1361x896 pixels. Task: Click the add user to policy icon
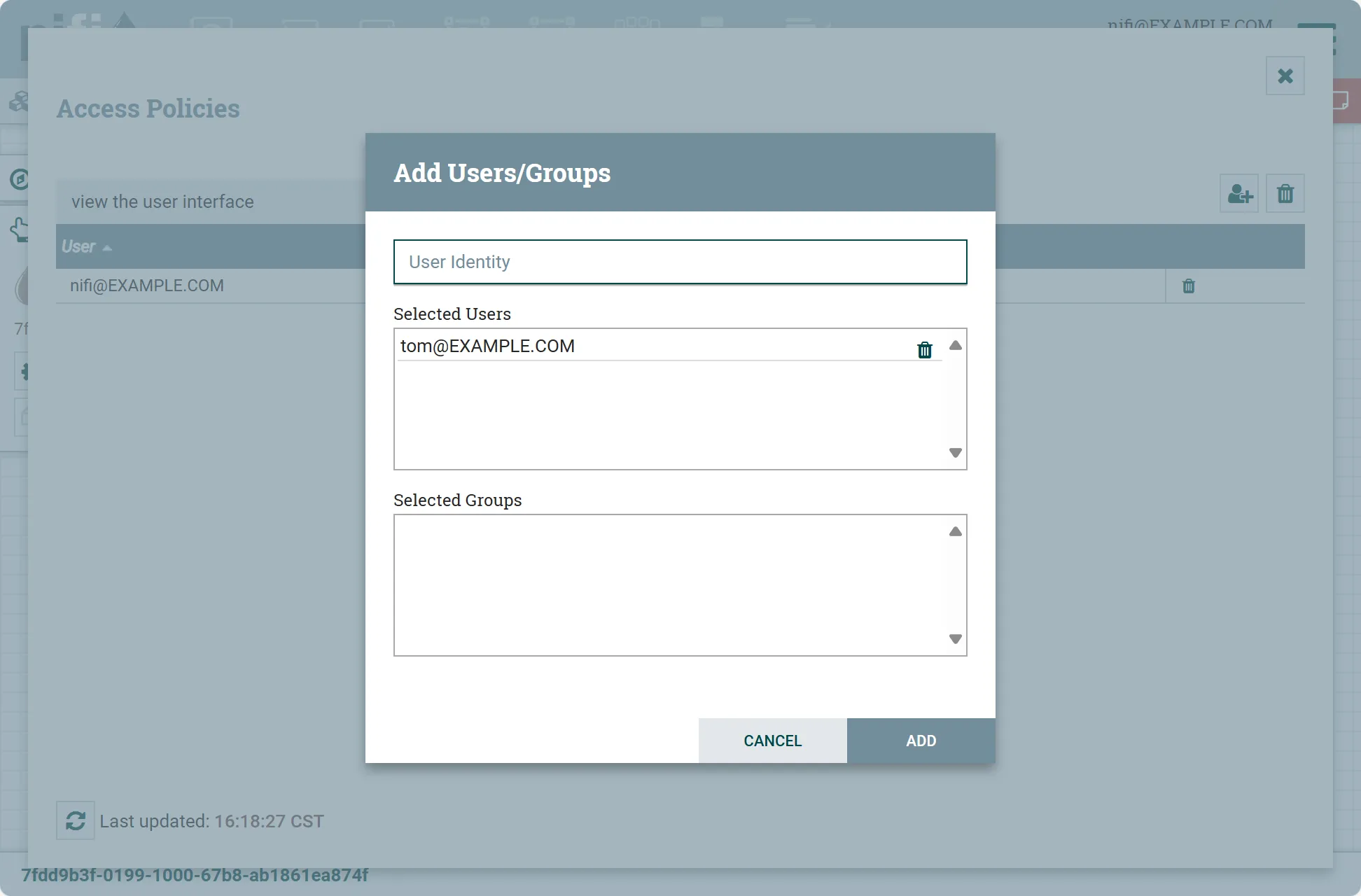click(x=1239, y=193)
